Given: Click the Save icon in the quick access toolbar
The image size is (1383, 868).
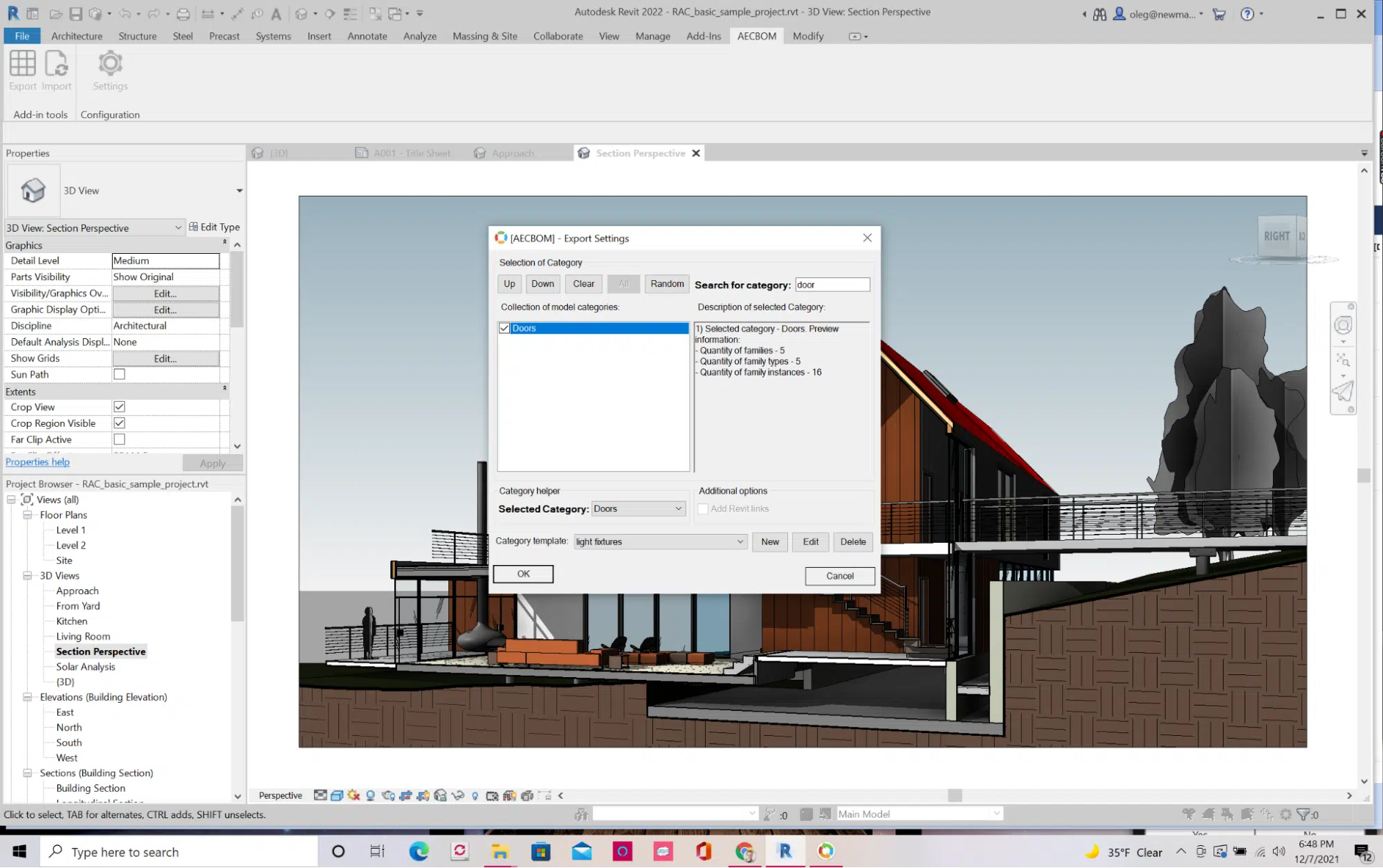Looking at the screenshot, I should tap(76, 14).
